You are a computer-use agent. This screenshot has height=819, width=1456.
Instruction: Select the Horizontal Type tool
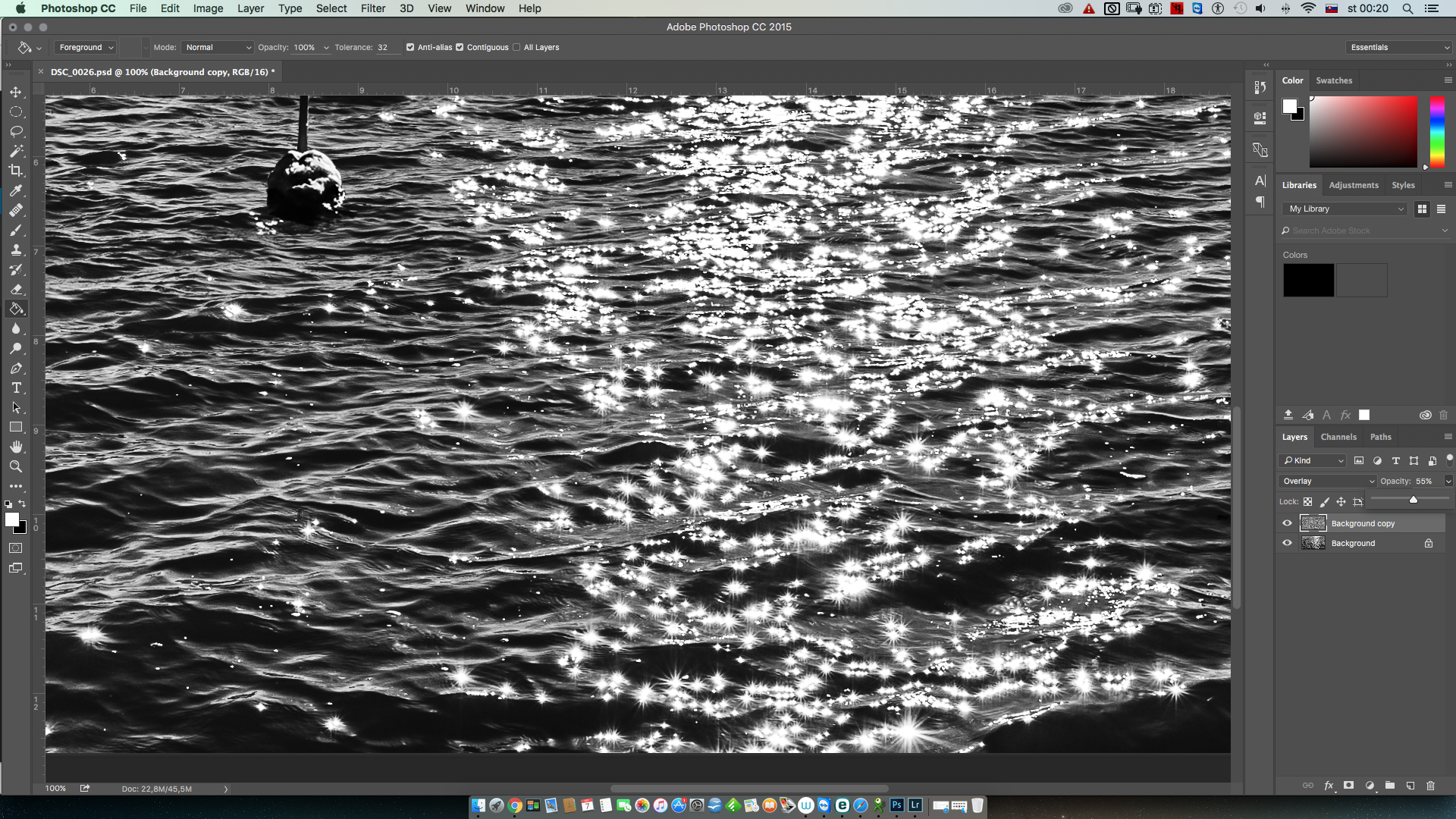16,388
